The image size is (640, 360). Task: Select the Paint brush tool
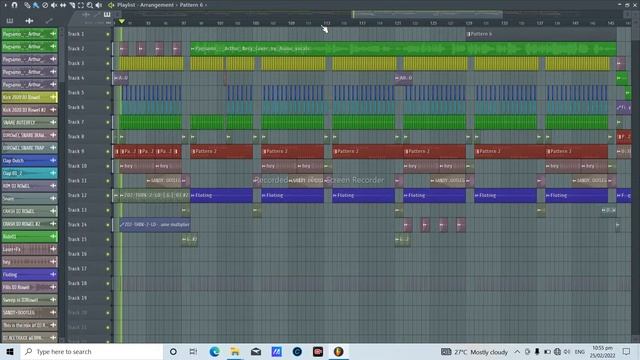coord(36,5)
